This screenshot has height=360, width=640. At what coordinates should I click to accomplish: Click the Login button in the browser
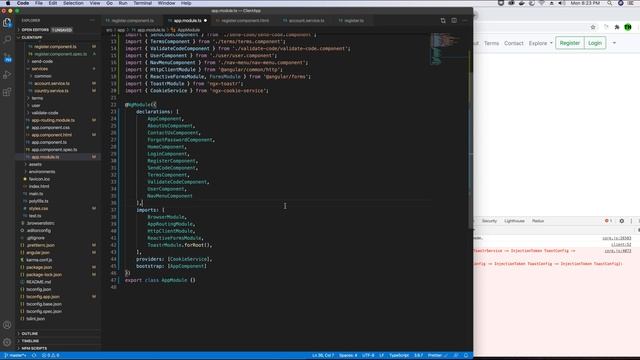pos(595,43)
